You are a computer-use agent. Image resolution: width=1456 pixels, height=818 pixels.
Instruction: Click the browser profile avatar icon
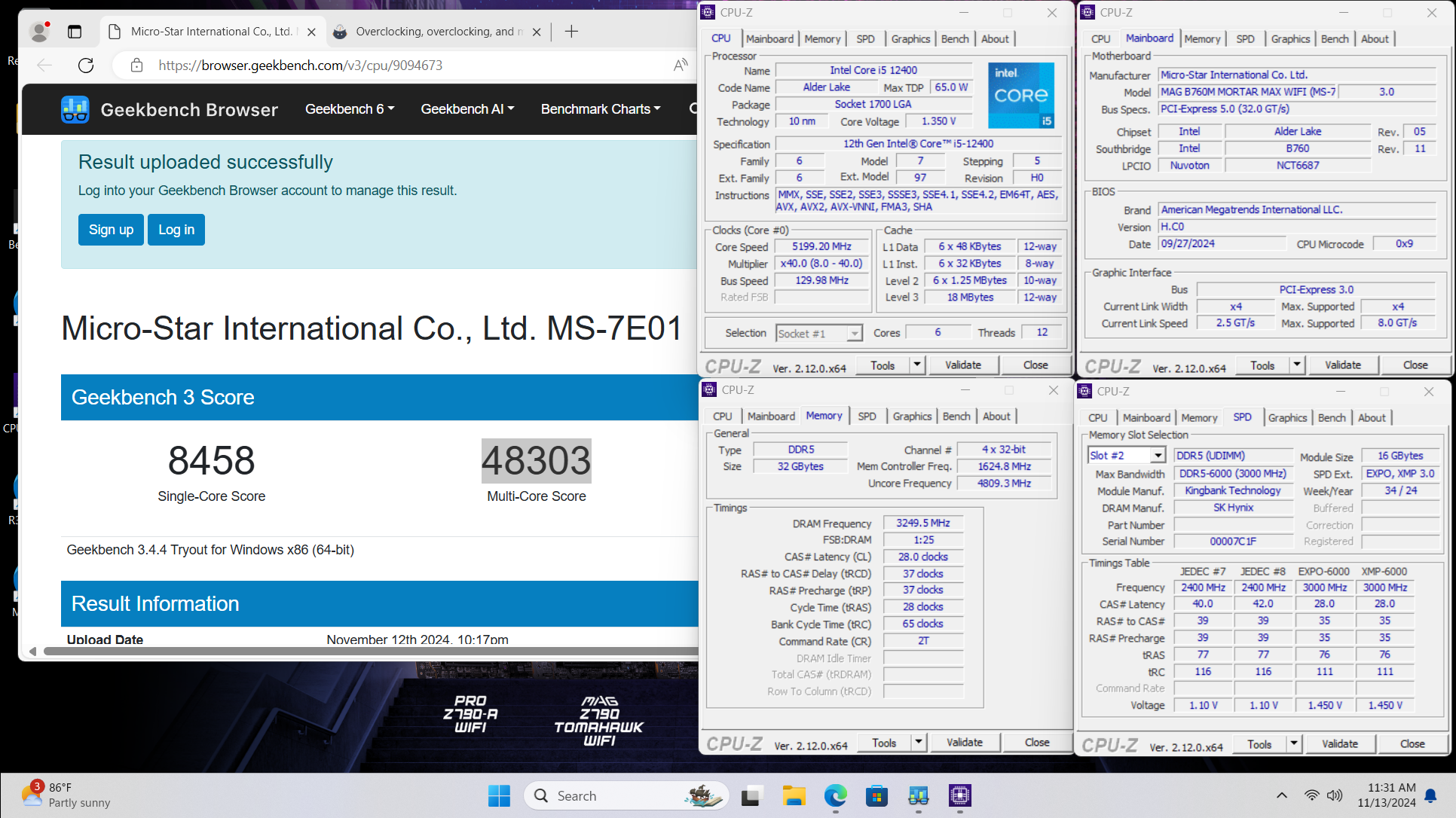39,32
